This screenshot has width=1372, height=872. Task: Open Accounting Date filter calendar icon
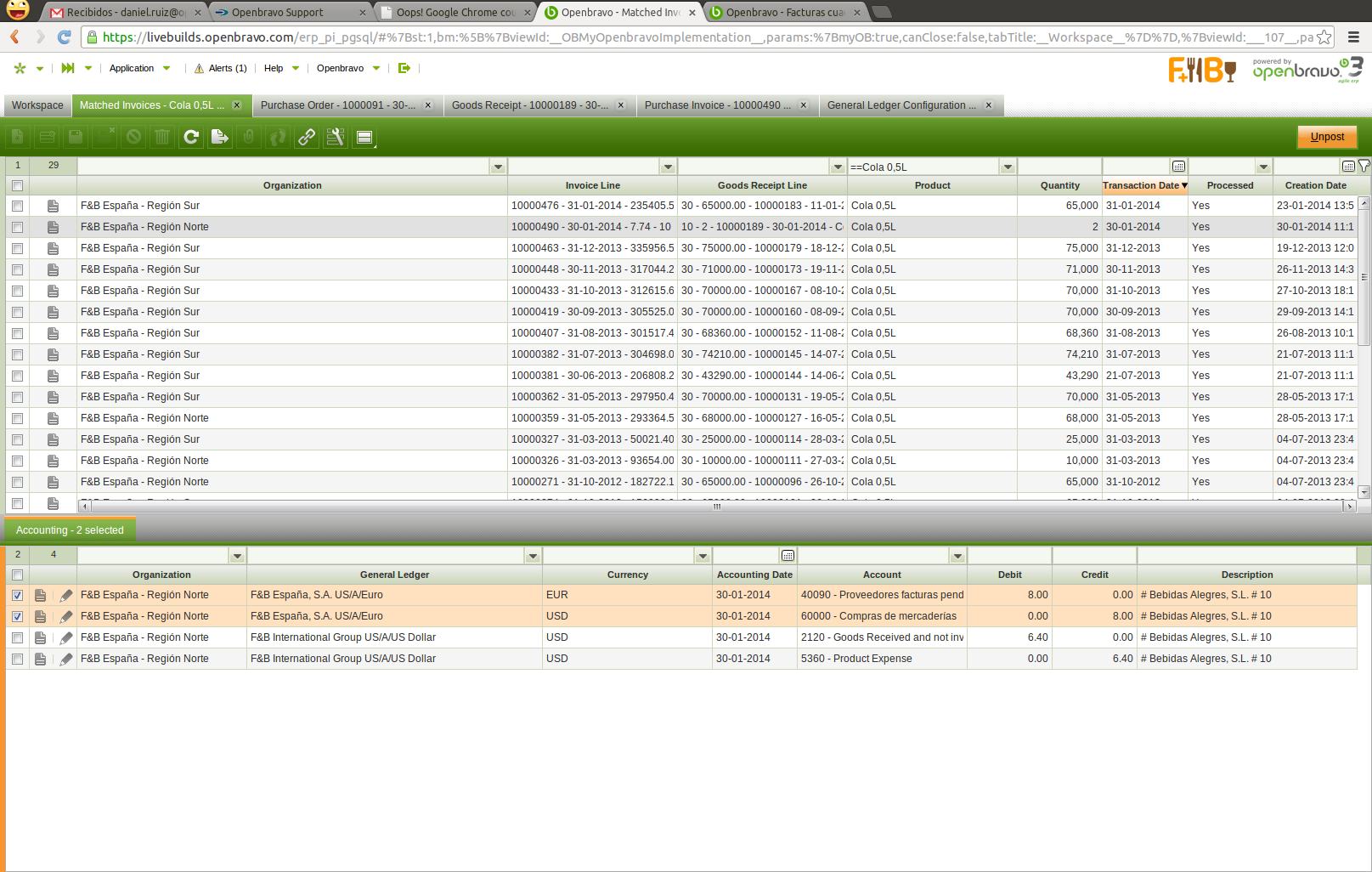pos(788,556)
